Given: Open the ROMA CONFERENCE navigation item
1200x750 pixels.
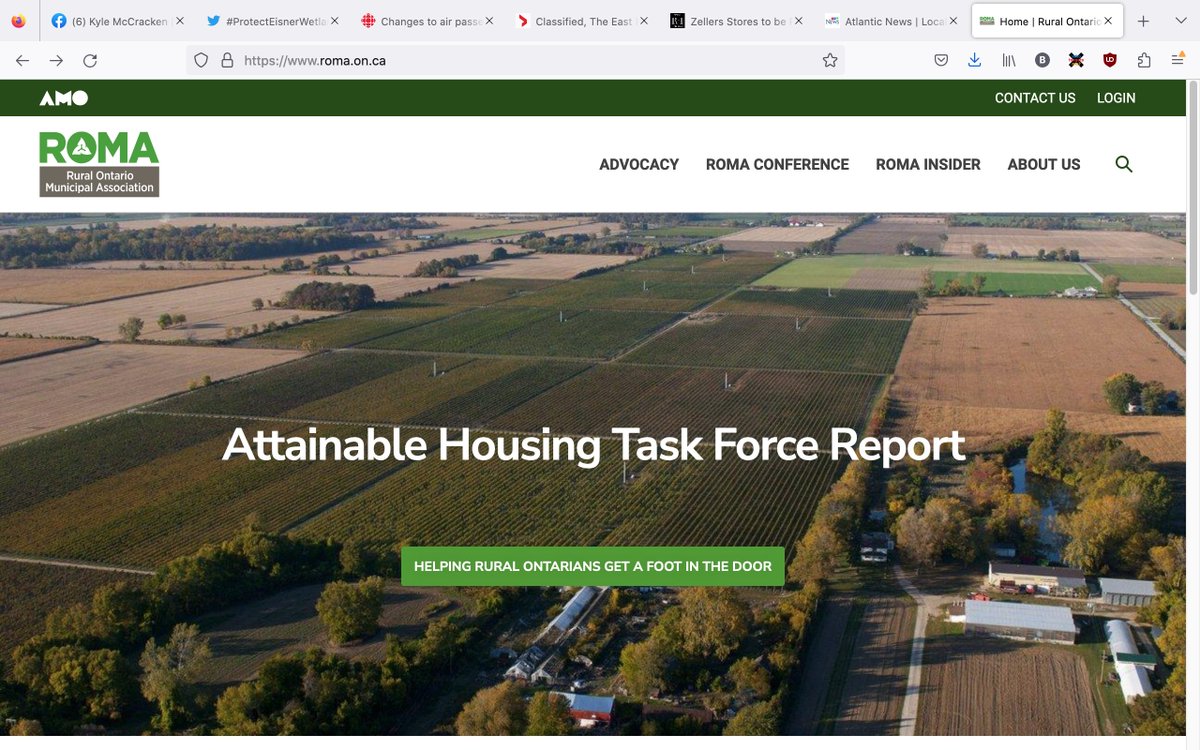Looking at the screenshot, I should (777, 164).
